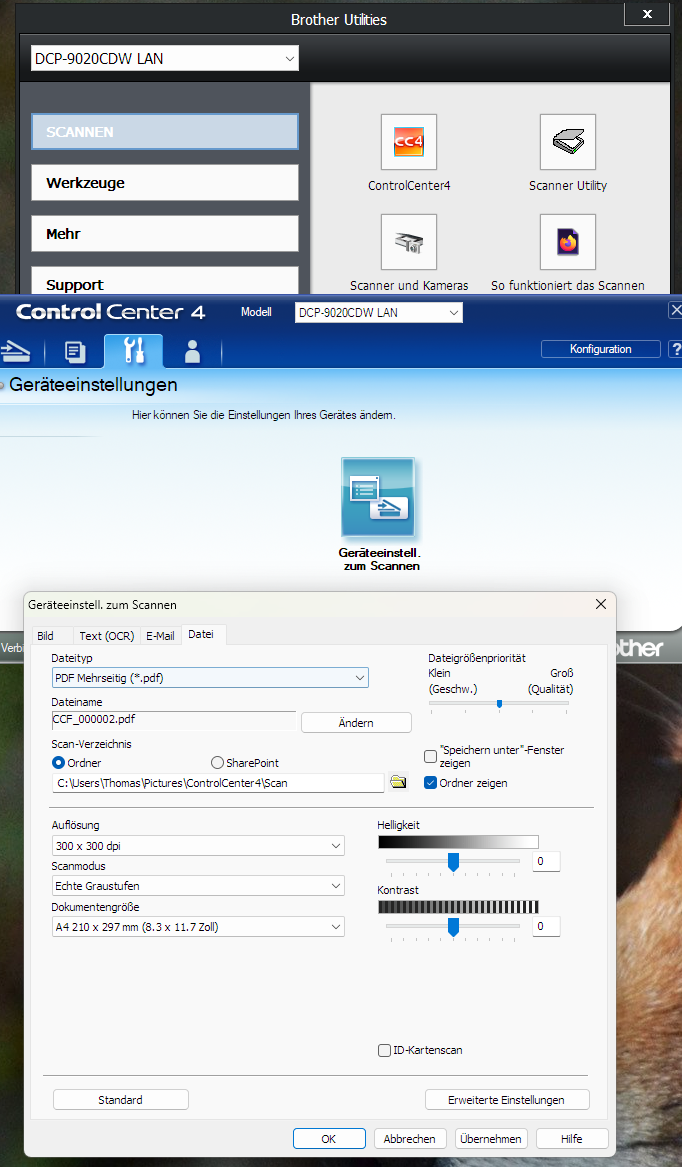Switch to the Text (OCR) tab
Image resolution: width=682 pixels, height=1167 pixels.
106,636
